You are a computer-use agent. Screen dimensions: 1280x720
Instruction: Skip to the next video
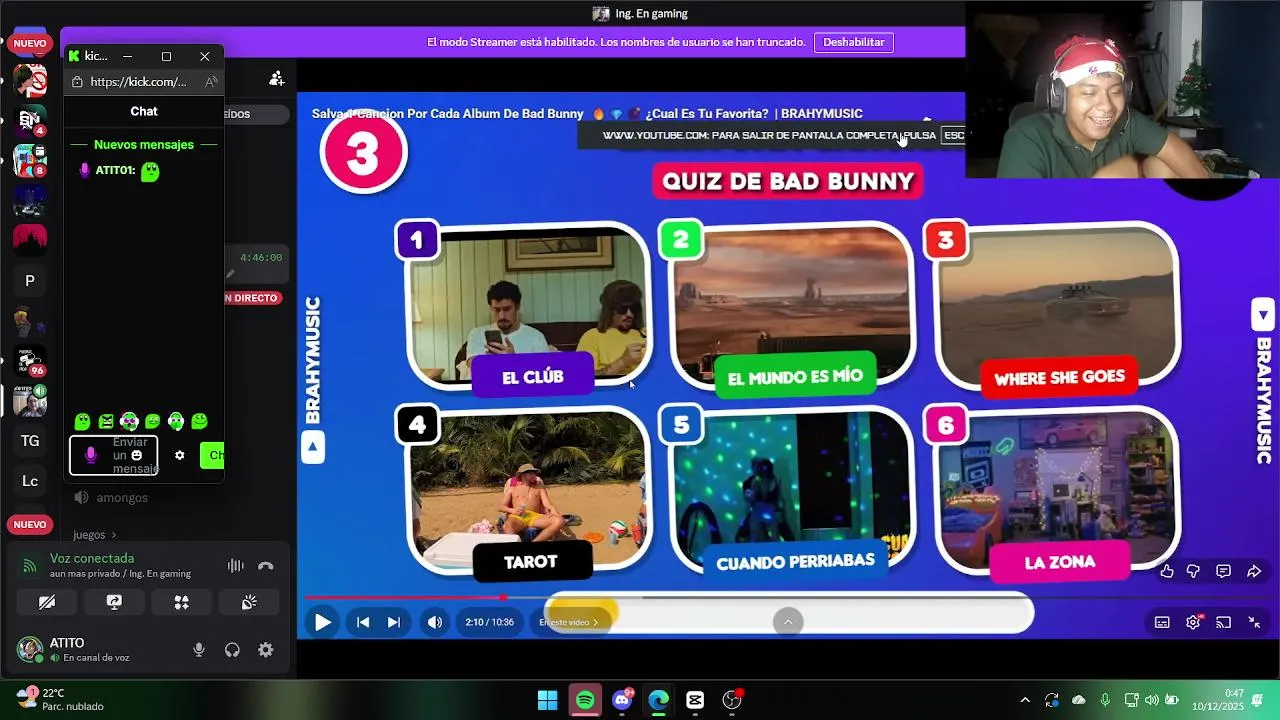coord(394,622)
